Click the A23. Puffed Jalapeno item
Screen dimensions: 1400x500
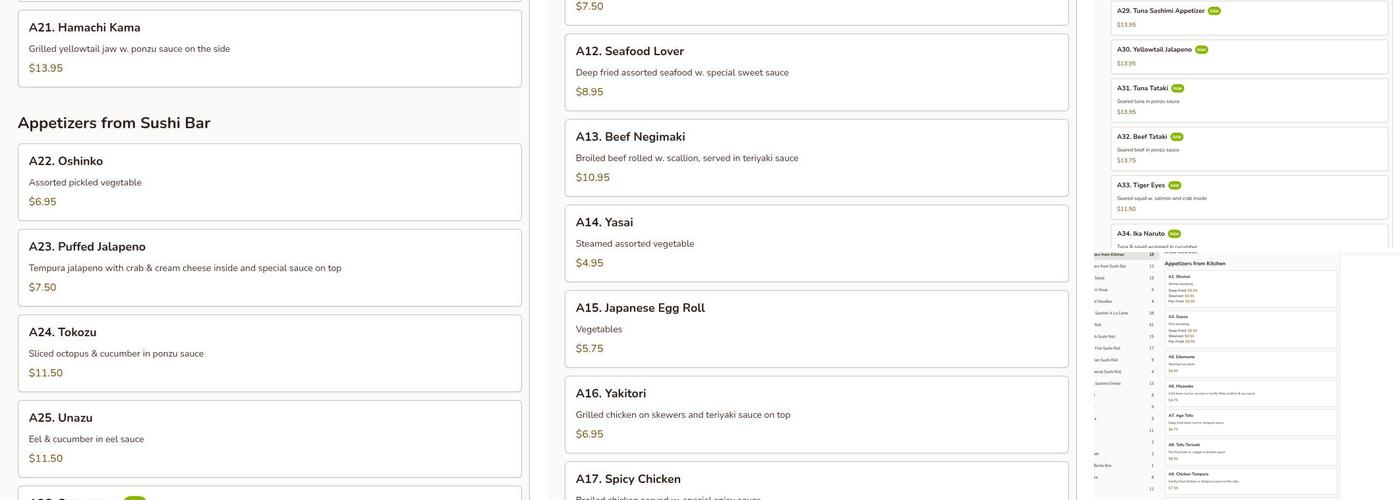tap(269, 267)
